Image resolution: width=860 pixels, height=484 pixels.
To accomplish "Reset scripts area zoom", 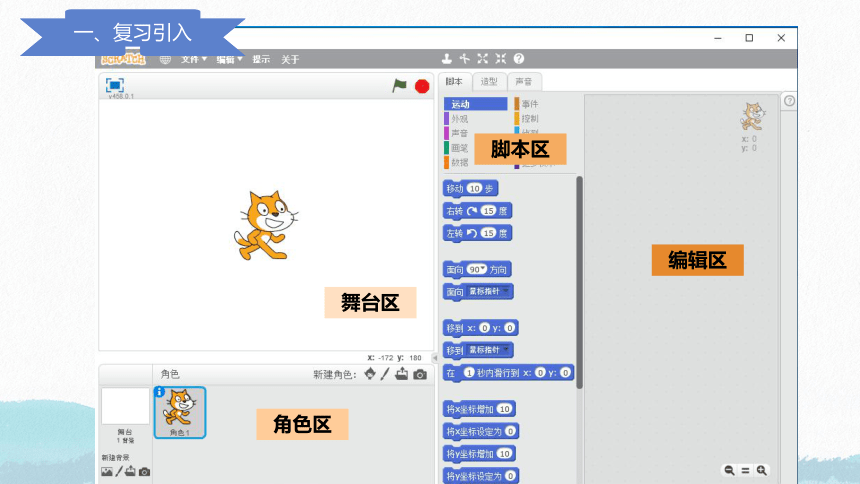I will tap(745, 470).
